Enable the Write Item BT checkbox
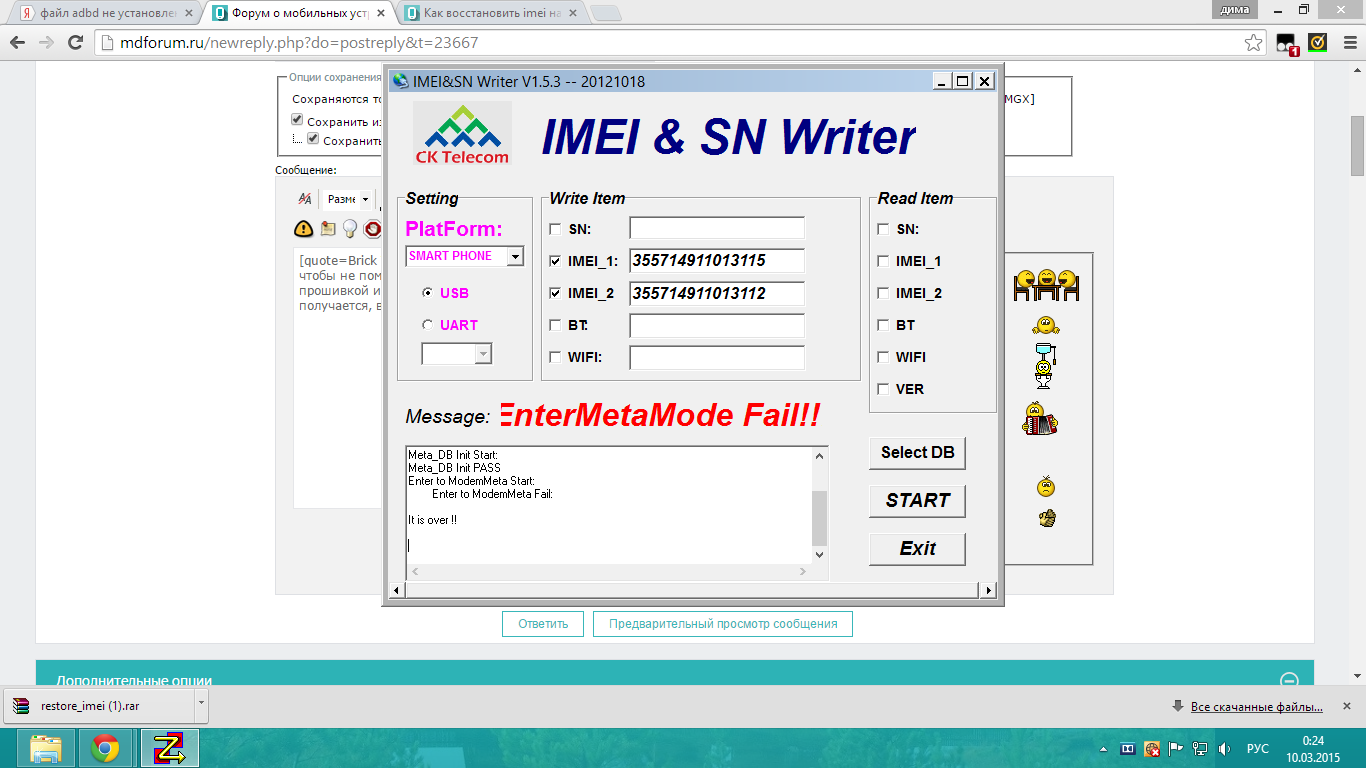Viewport: 1366px width, 768px height. (556, 325)
